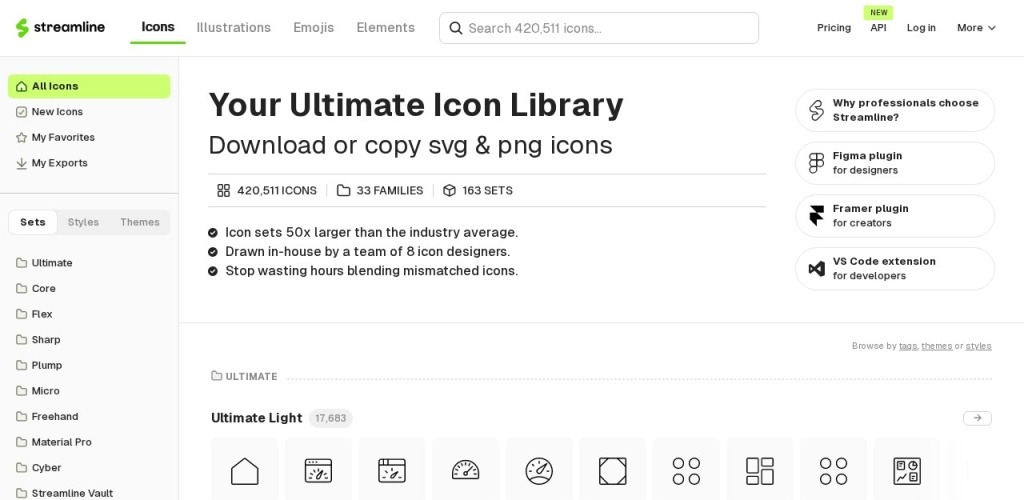The image size is (1024, 500).
Task: Open the Cyber folder in the sidebar
Action: [46, 468]
